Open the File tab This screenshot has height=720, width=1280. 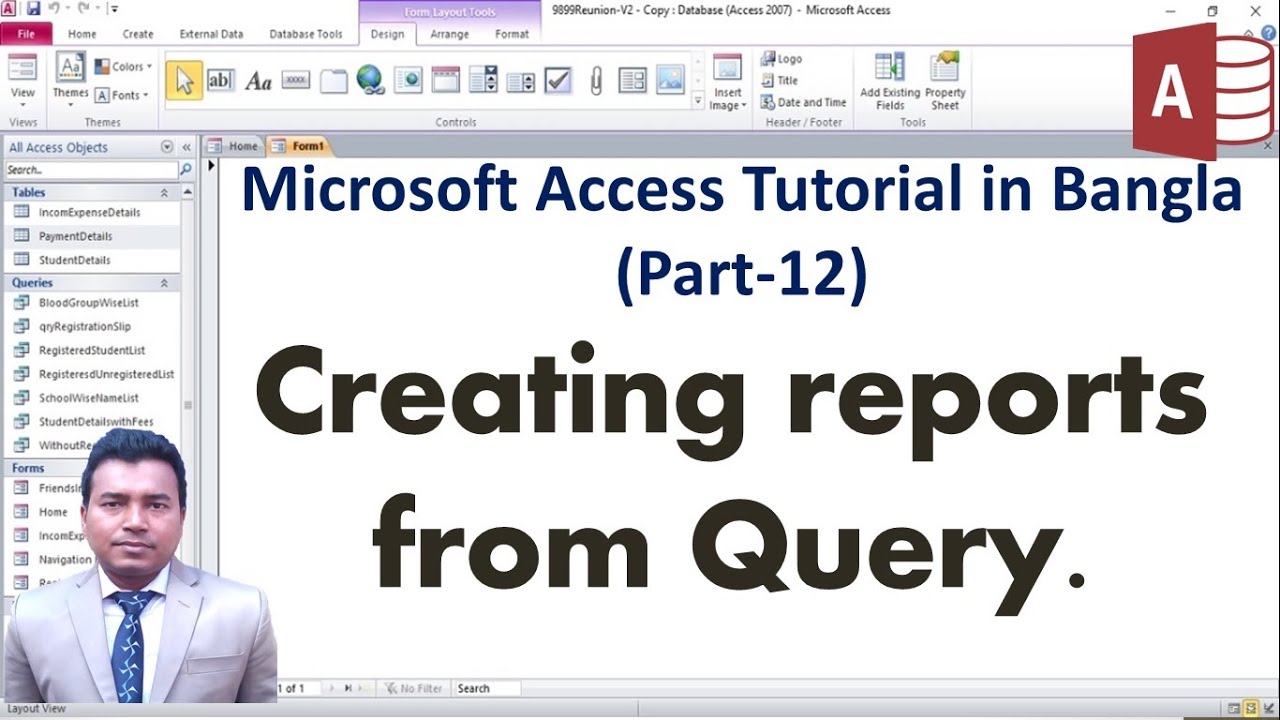26,34
